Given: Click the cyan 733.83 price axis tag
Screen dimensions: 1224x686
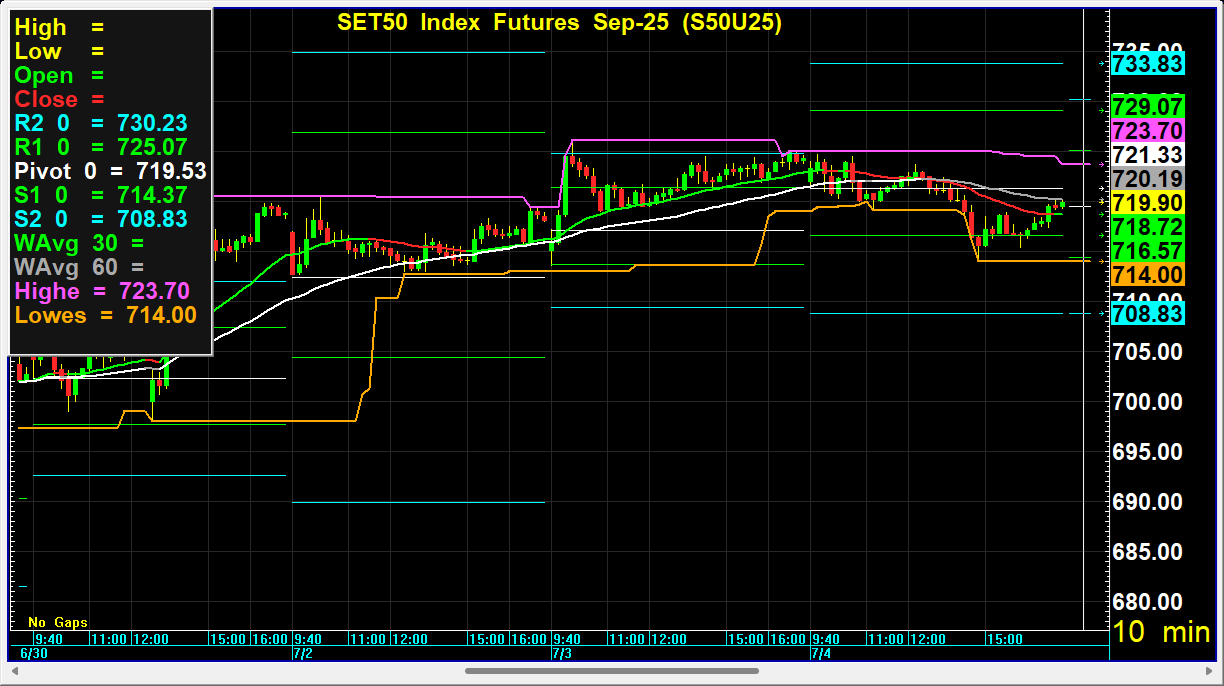Looking at the screenshot, I should click(x=1148, y=65).
